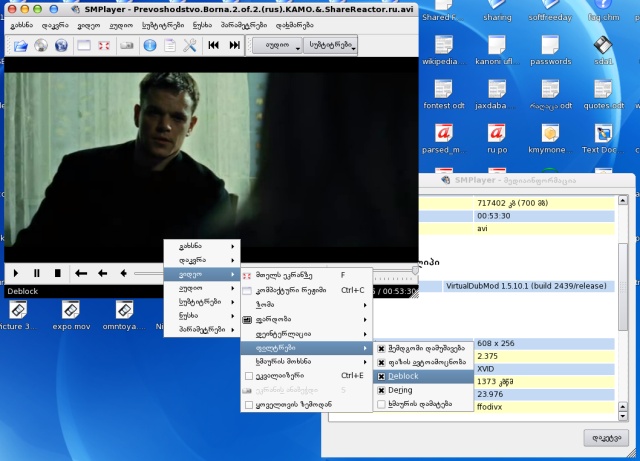The image size is (640, 461).
Task: Click the screenshot camera toolbar icon
Action: [x=127, y=45]
